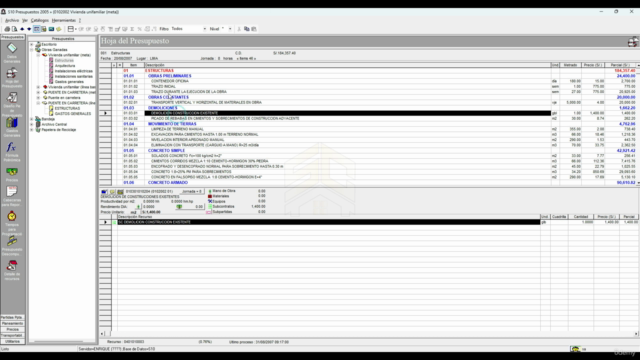The height and width of the screenshot is (360, 640).
Task: Open the Precios money icon in sidebar
Action: pos(12,172)
